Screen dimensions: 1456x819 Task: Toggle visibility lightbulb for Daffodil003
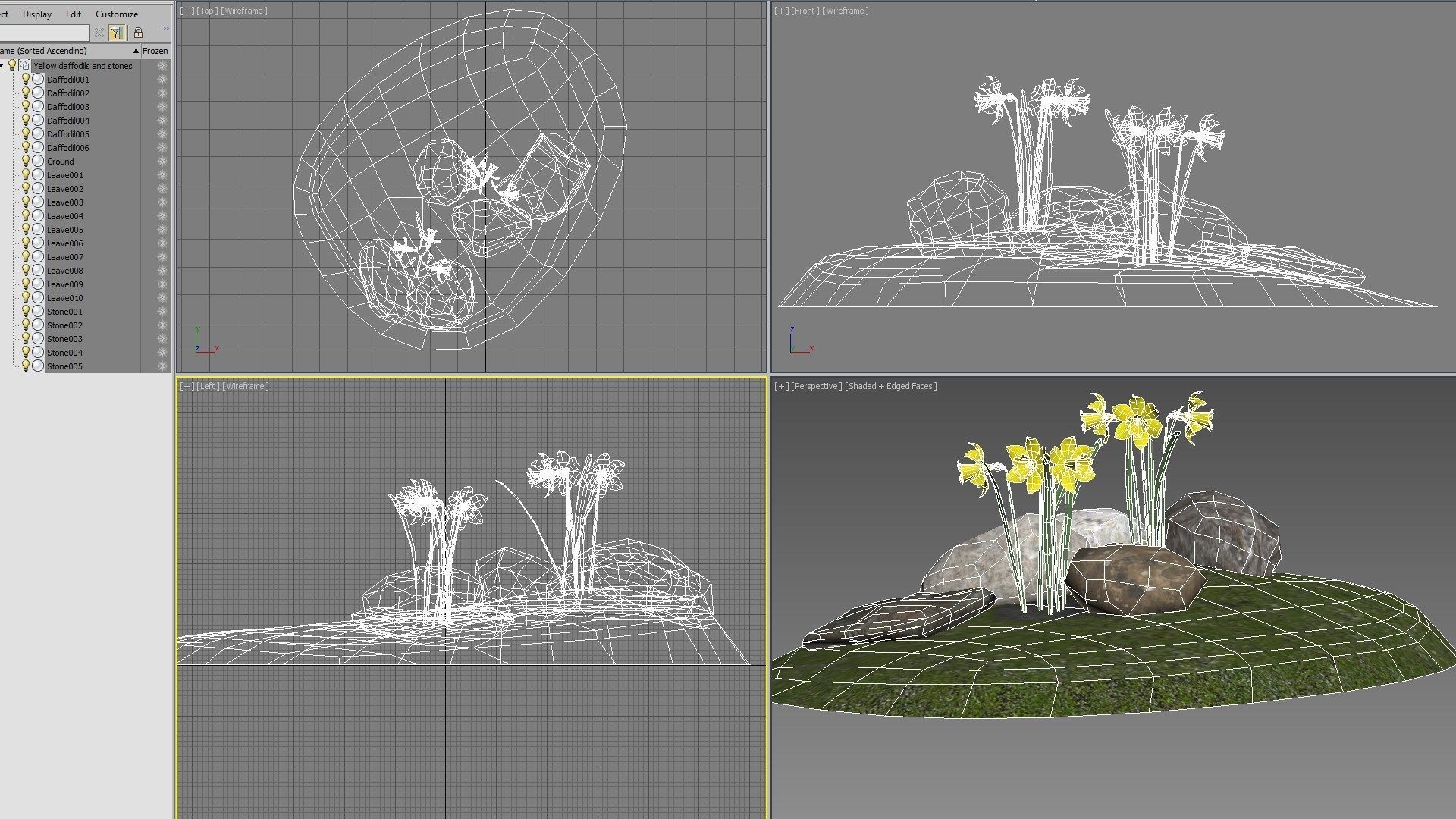[25, 107]
